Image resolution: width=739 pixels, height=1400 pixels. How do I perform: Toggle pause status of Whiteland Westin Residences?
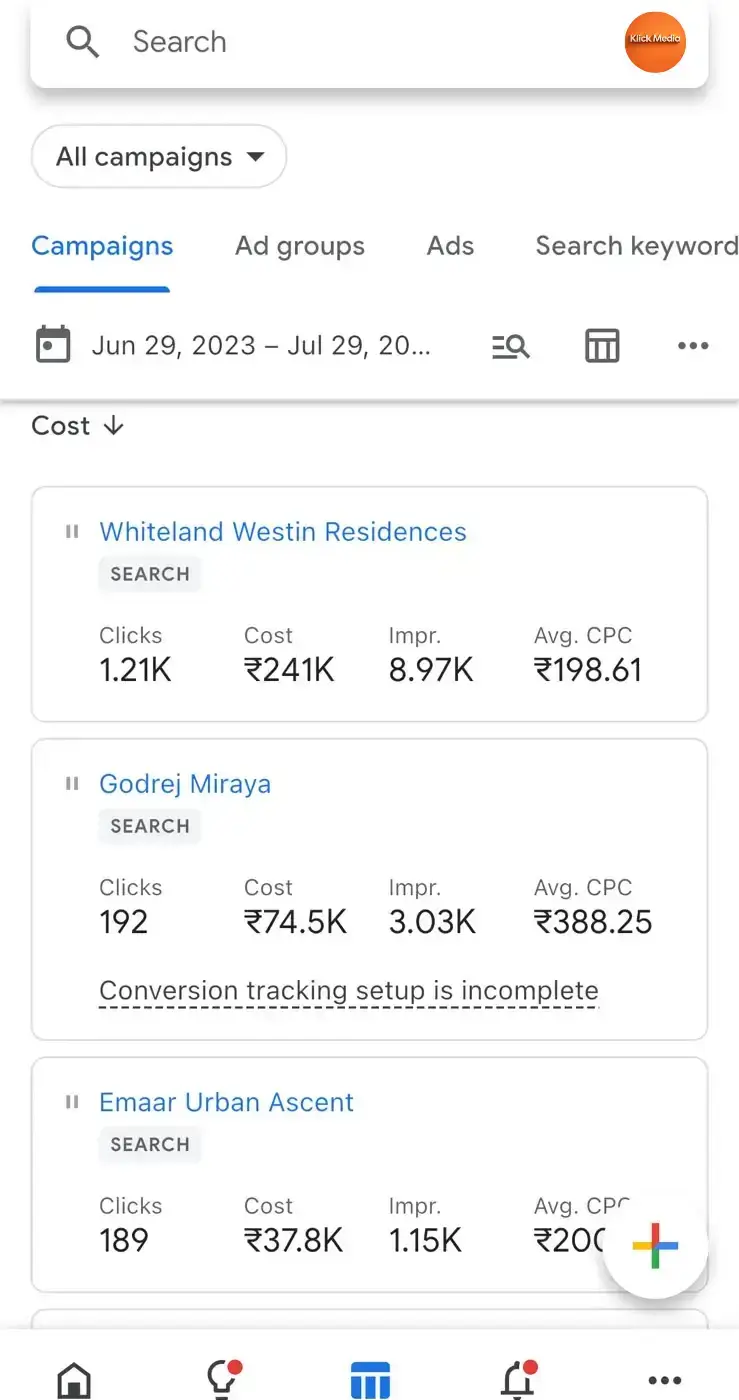click(x=71, y=532)
